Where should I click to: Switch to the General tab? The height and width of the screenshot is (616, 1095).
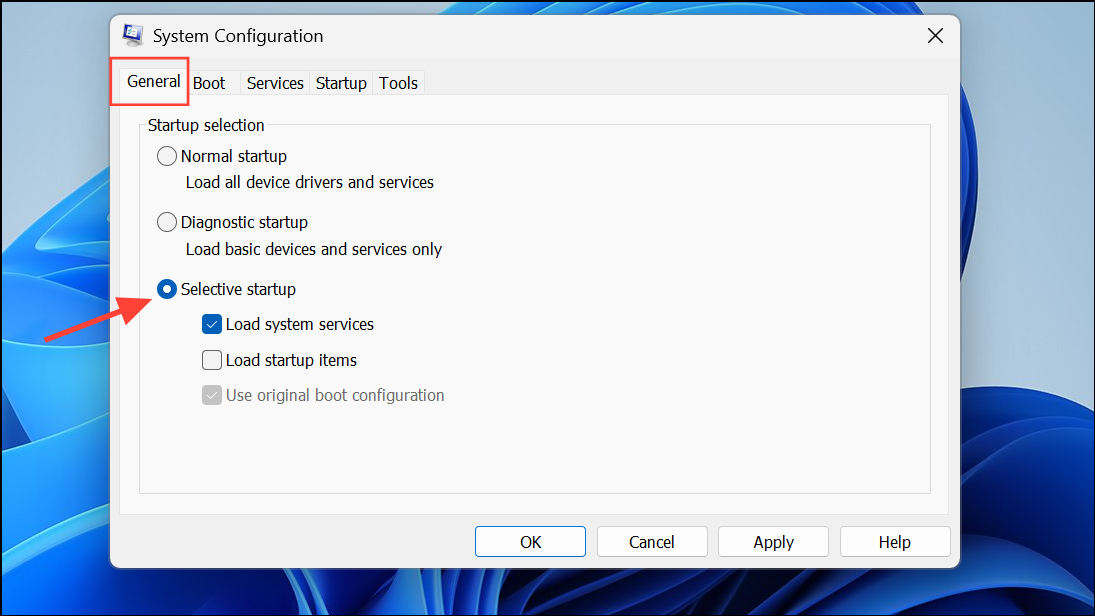click(x=153, y=82)
